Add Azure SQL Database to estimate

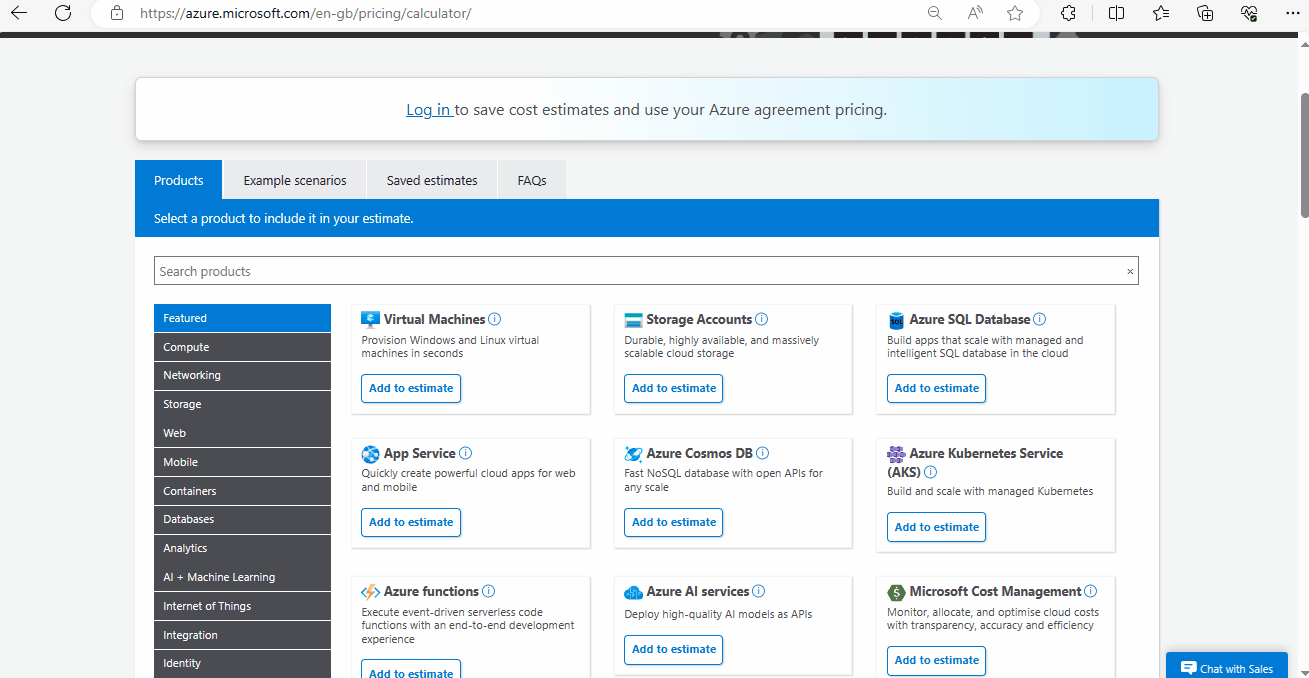(937, 388)
